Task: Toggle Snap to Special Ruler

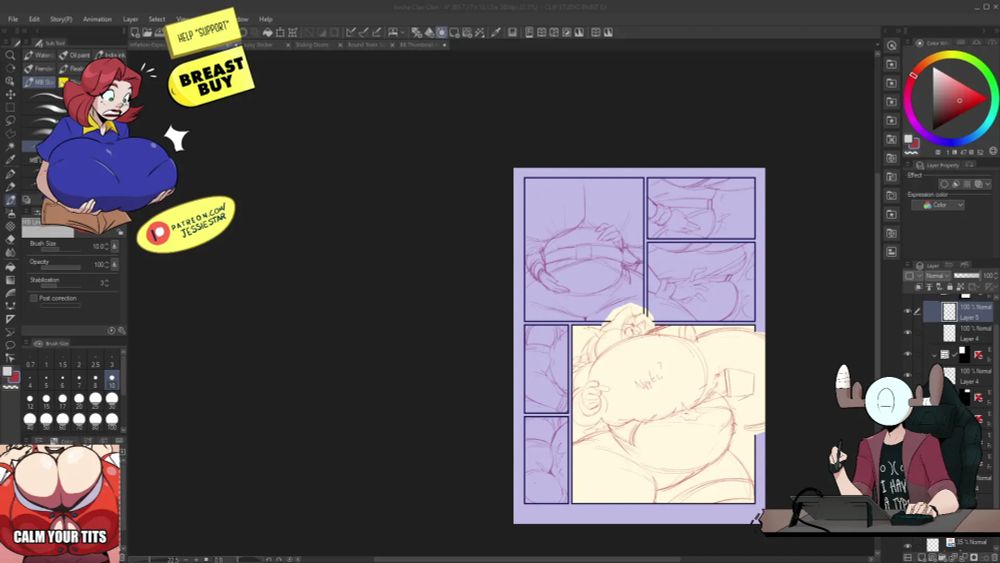Action: pyautogui.click(x=364, y=33)
